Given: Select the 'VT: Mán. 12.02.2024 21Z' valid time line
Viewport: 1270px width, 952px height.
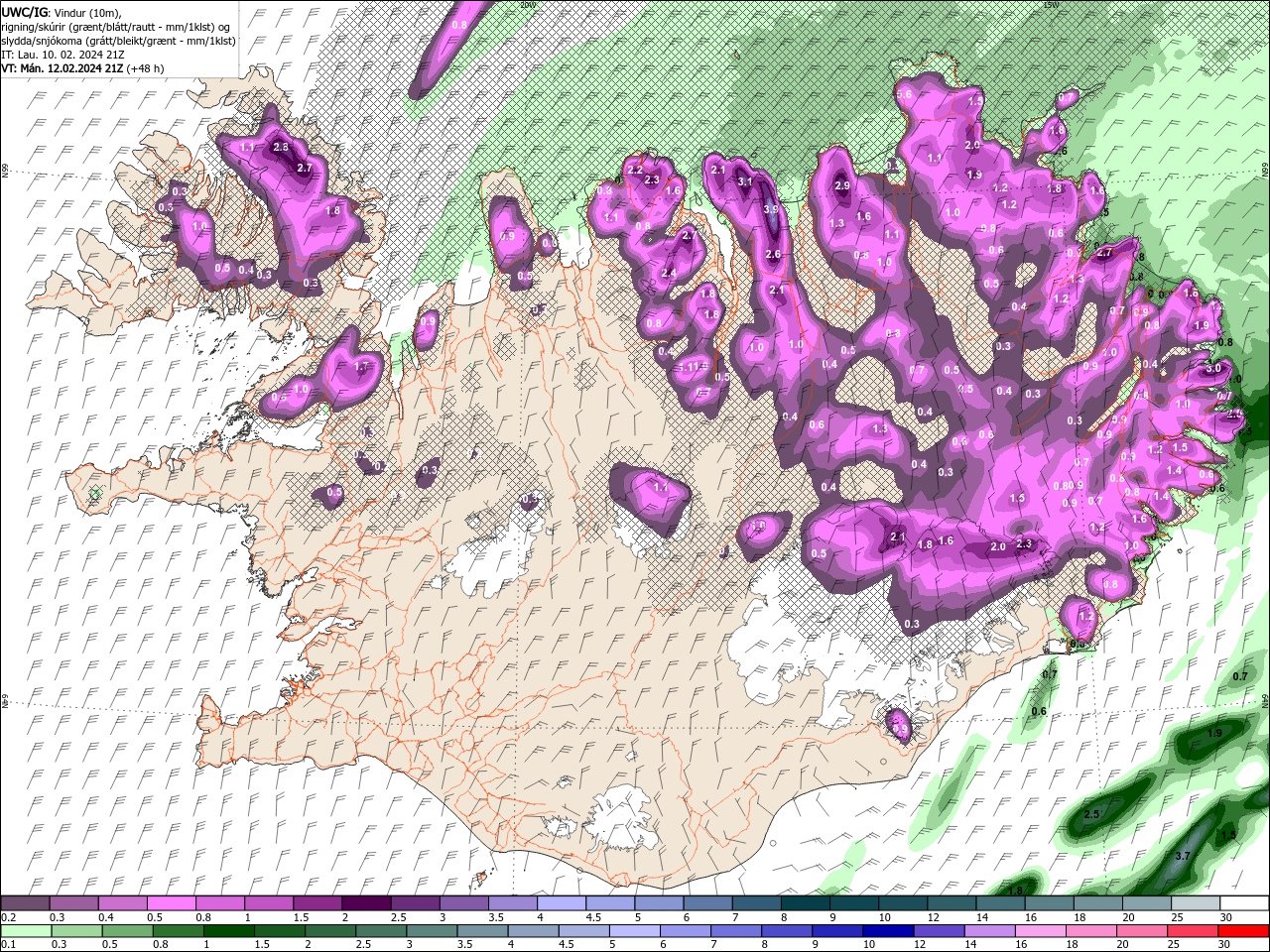Looking at the screenshot, I should [x=63, y=68].
